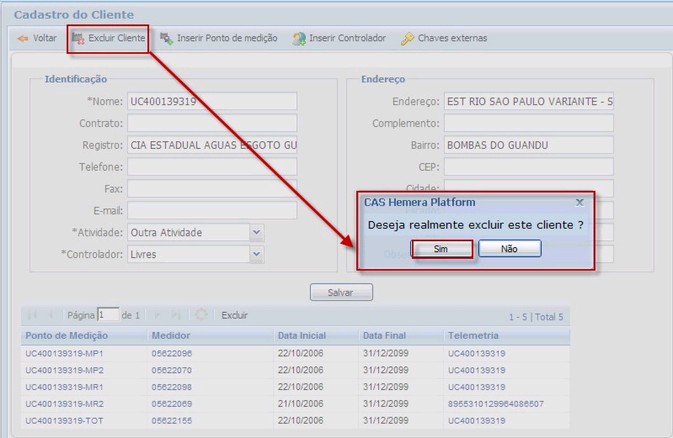Click the Inserir Controlador icon

click(x=299, y=39)
